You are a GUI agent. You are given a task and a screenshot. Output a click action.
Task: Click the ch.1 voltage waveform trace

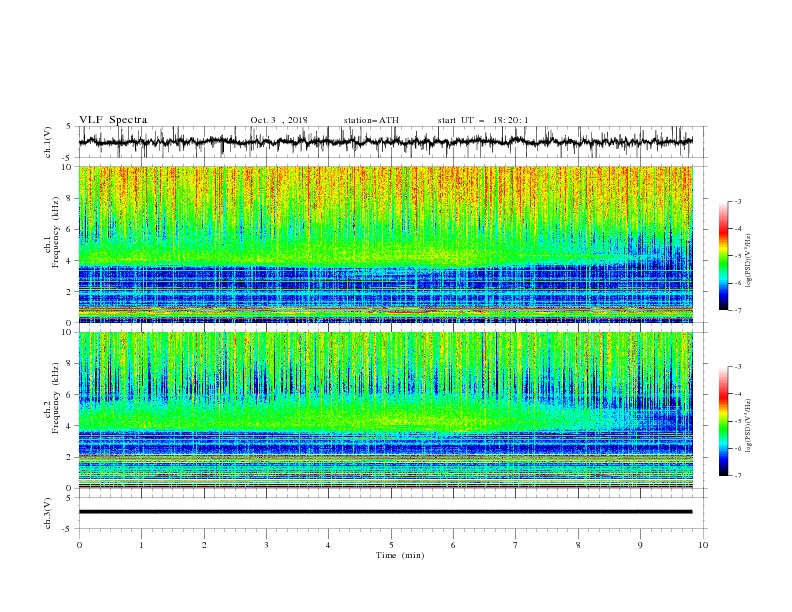click(x=385, y=141)
